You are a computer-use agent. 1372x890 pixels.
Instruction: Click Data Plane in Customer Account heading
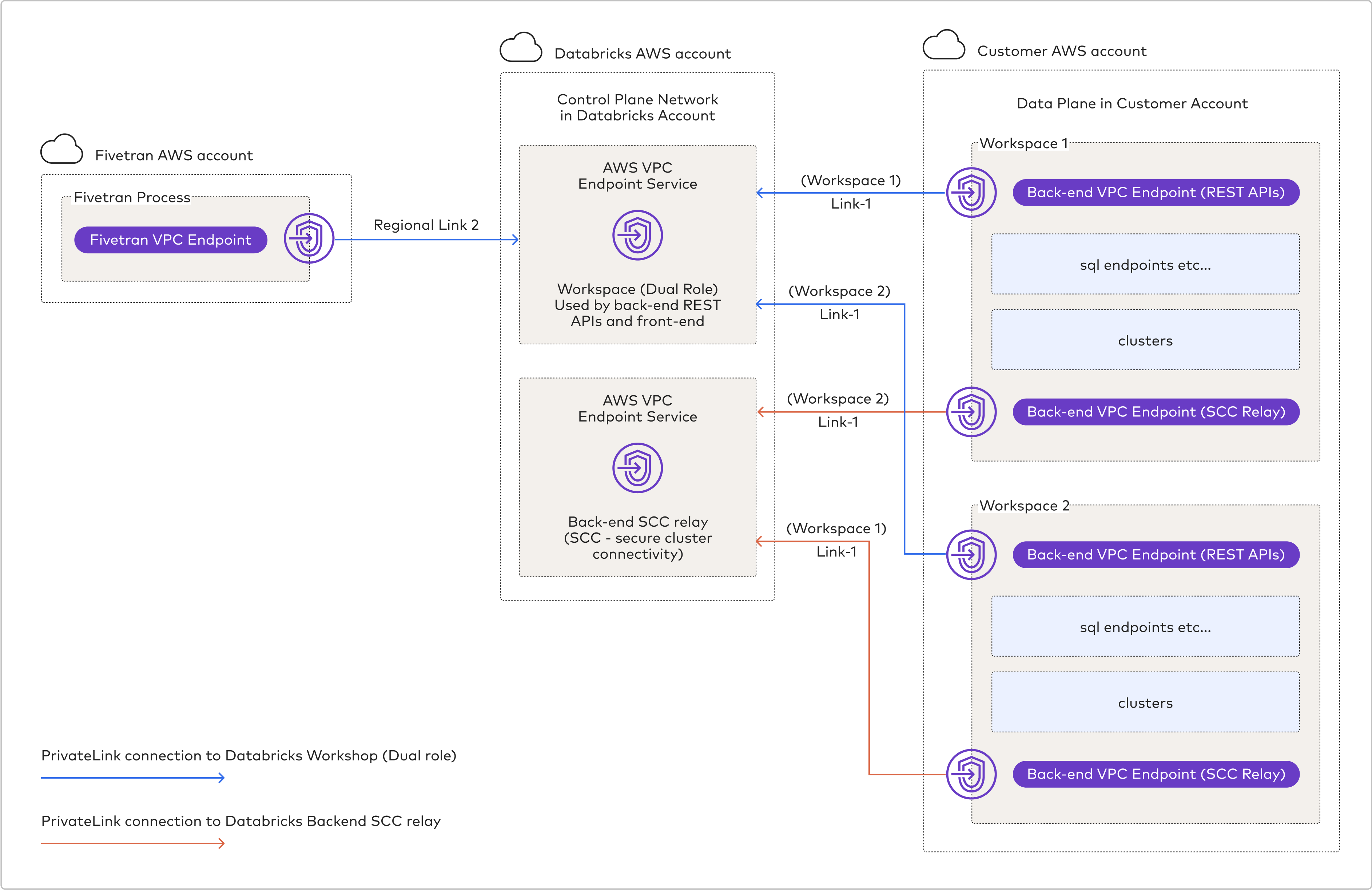[1132, 103]
